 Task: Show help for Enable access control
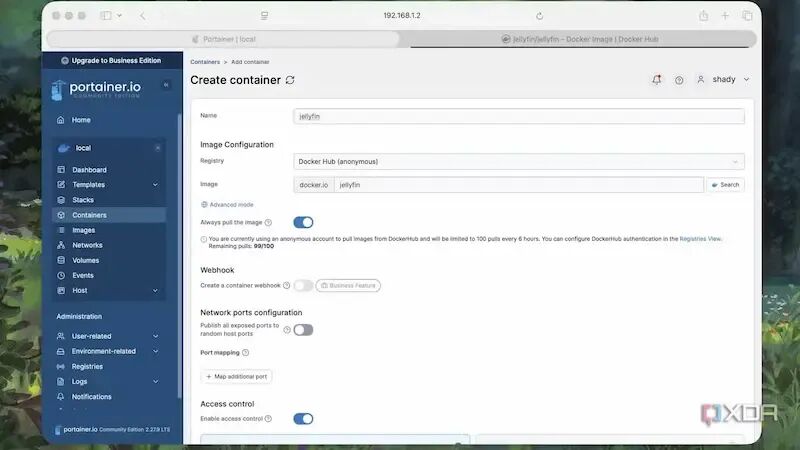pos(268,419)
